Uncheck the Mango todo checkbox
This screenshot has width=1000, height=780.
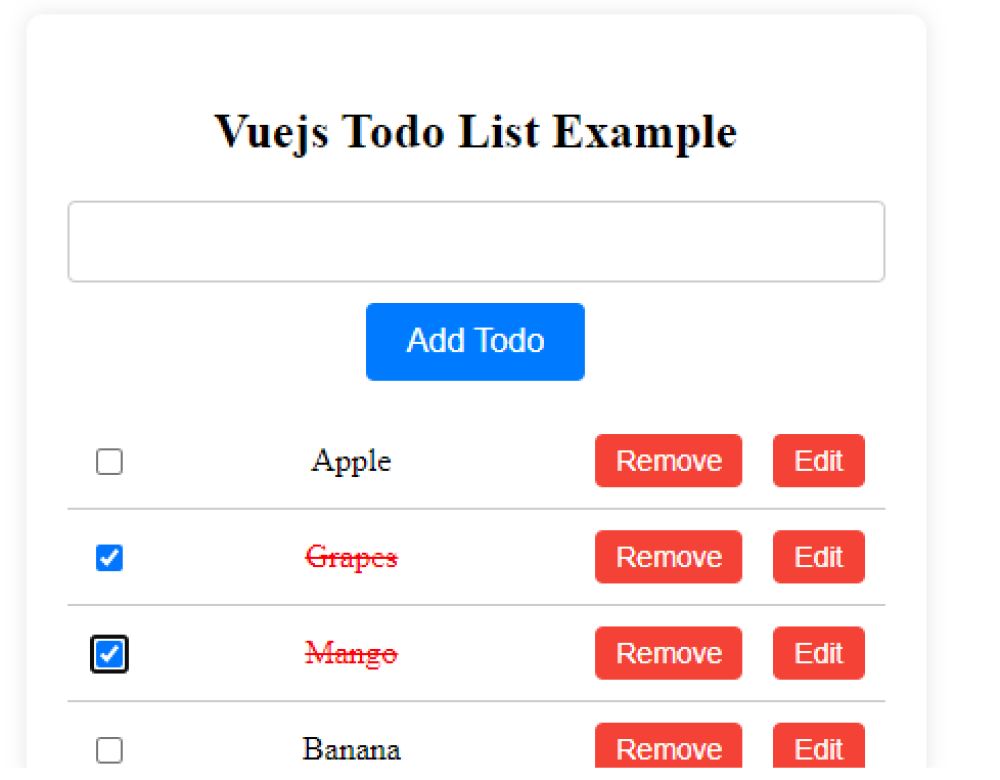click(x=109, y=655)
